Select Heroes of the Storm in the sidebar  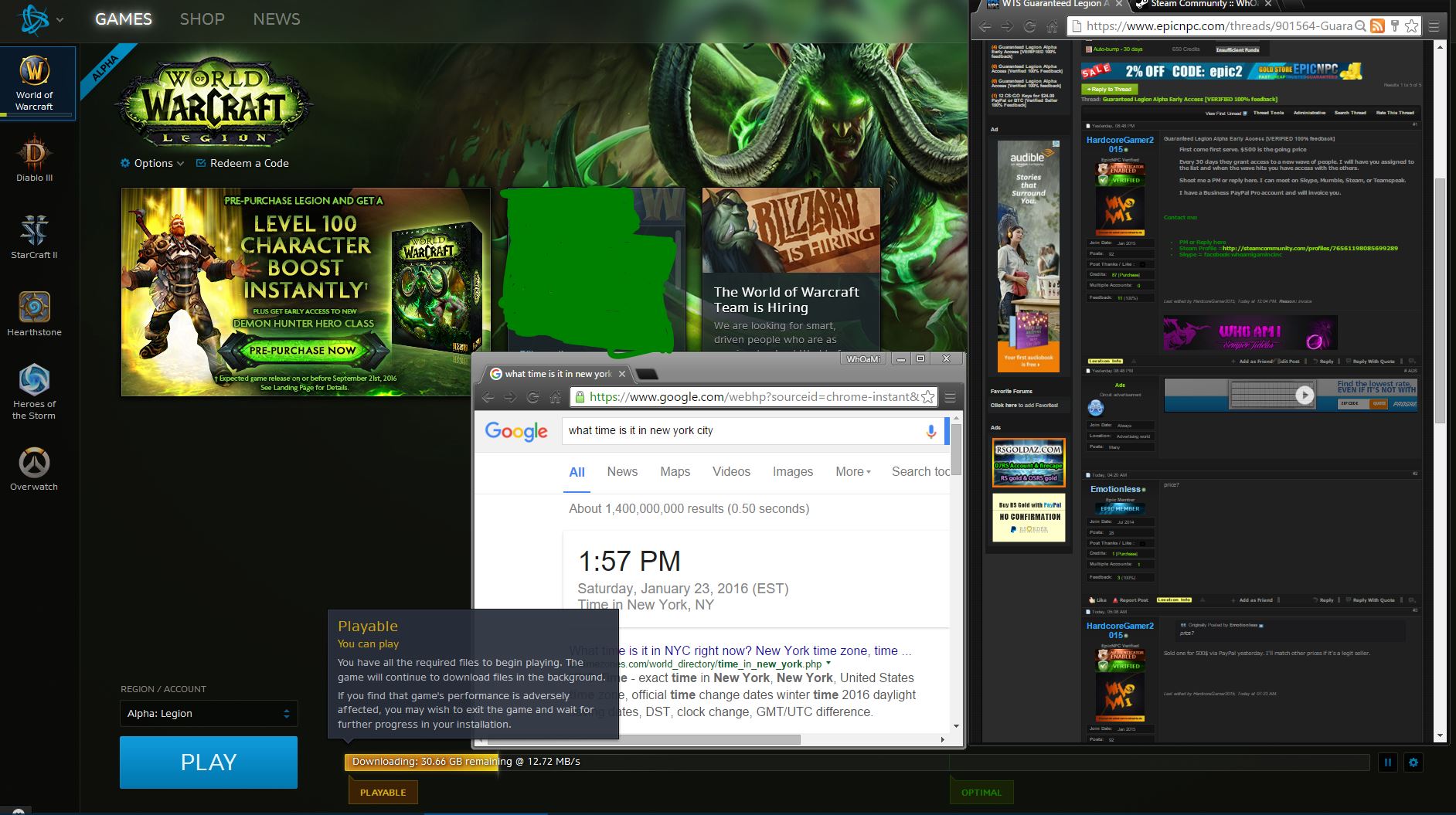pyautogui.click(x=34, y=392)
